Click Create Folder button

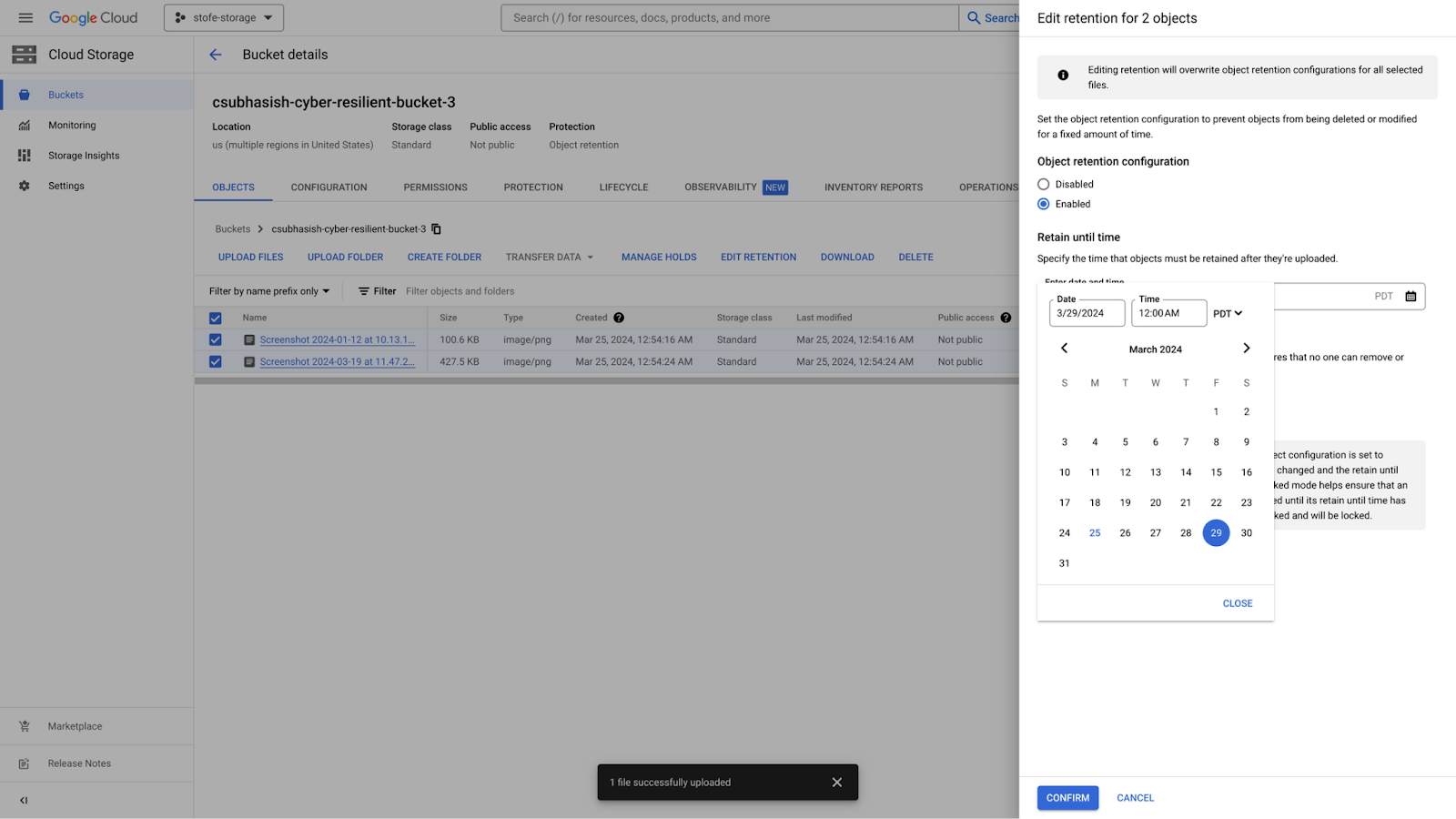(x=445, y=258)
